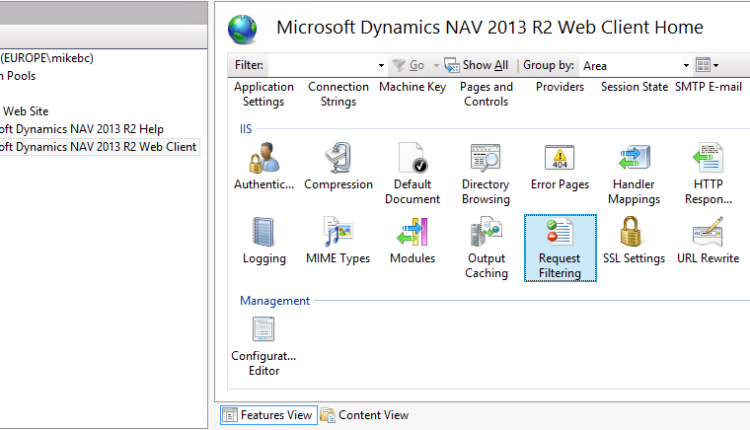Switch to the Content View tab
The image size is (750, 430).
tap(365, 415)
